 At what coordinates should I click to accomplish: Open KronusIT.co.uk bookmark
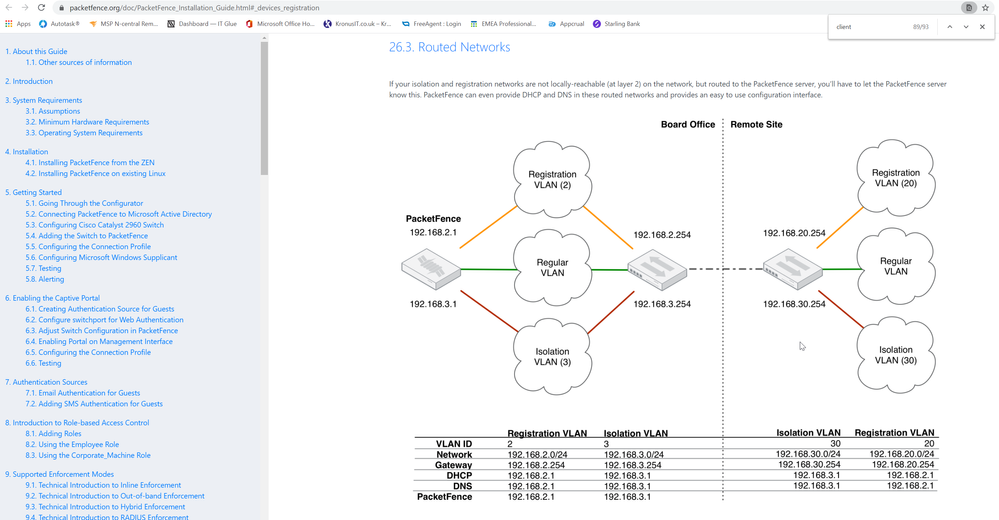pyautogui.click(x=357, y=24)
